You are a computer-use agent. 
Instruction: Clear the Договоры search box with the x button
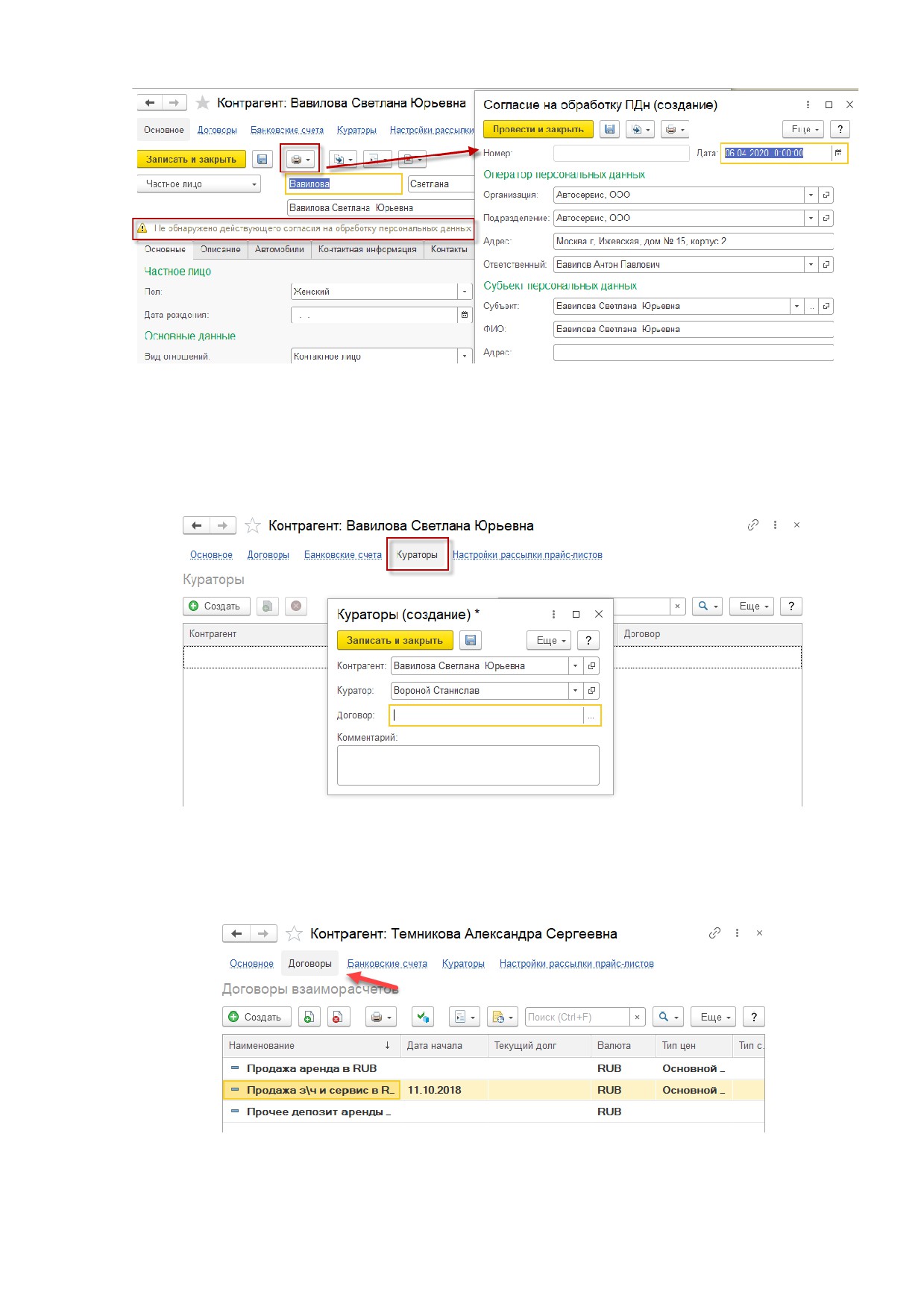(x=637, y=1017)
